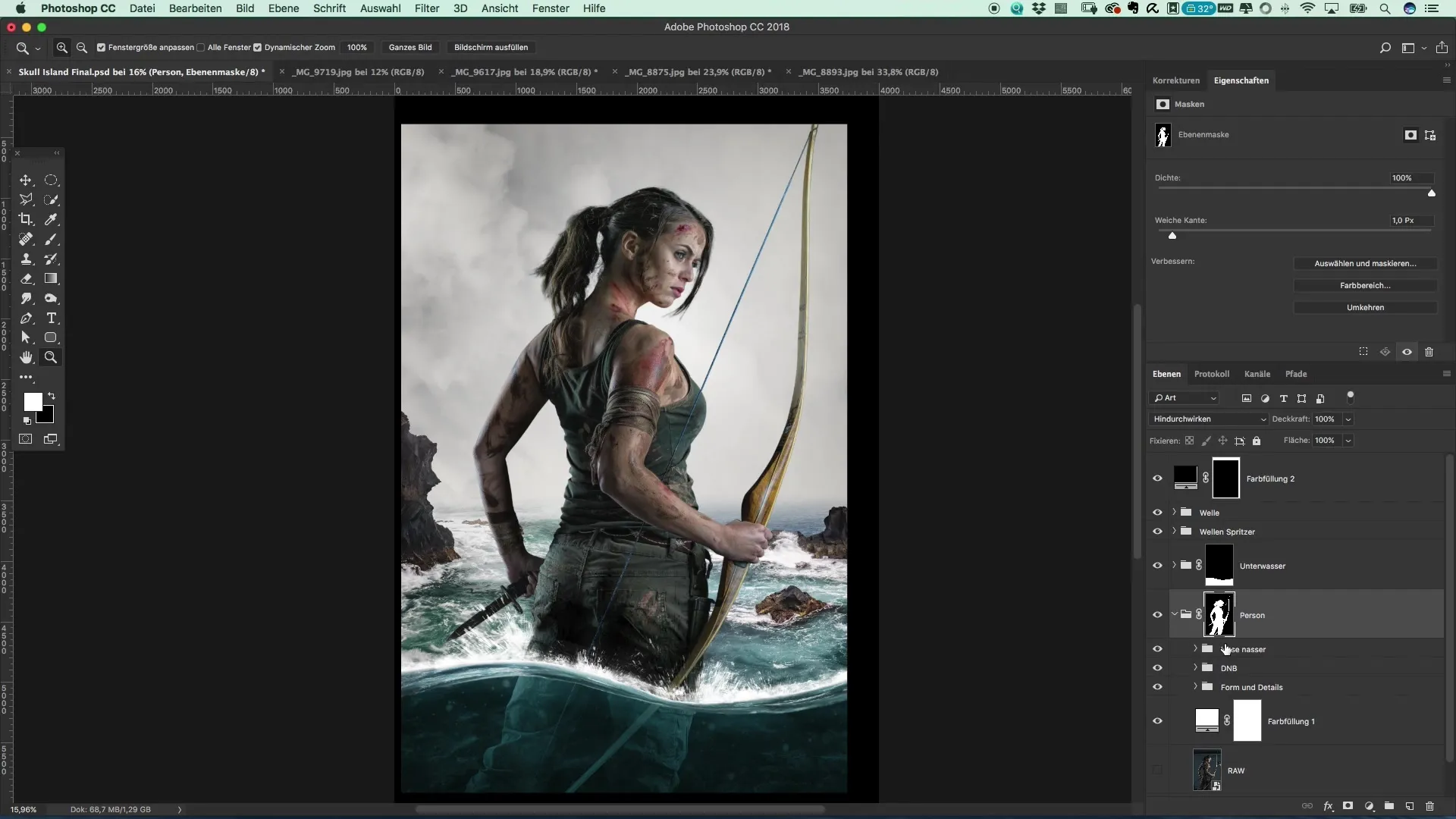The width and height of the screenshot is (1456, 819).
Task: Toggle Dynamischer Zoom checkbox
Action: (x=257, y=47)
